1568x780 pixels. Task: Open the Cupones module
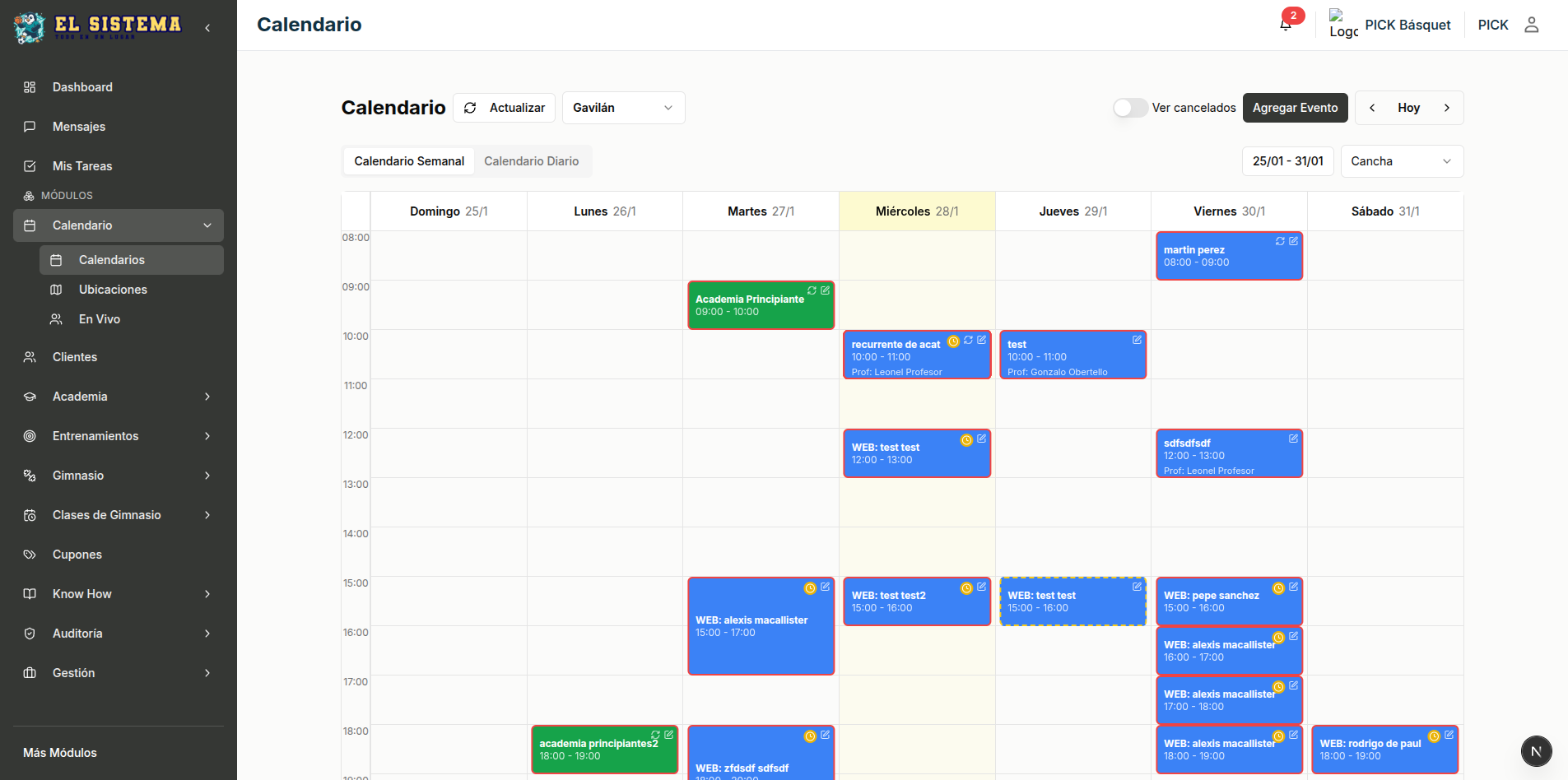pyautogui.click(x=77, y=555)
